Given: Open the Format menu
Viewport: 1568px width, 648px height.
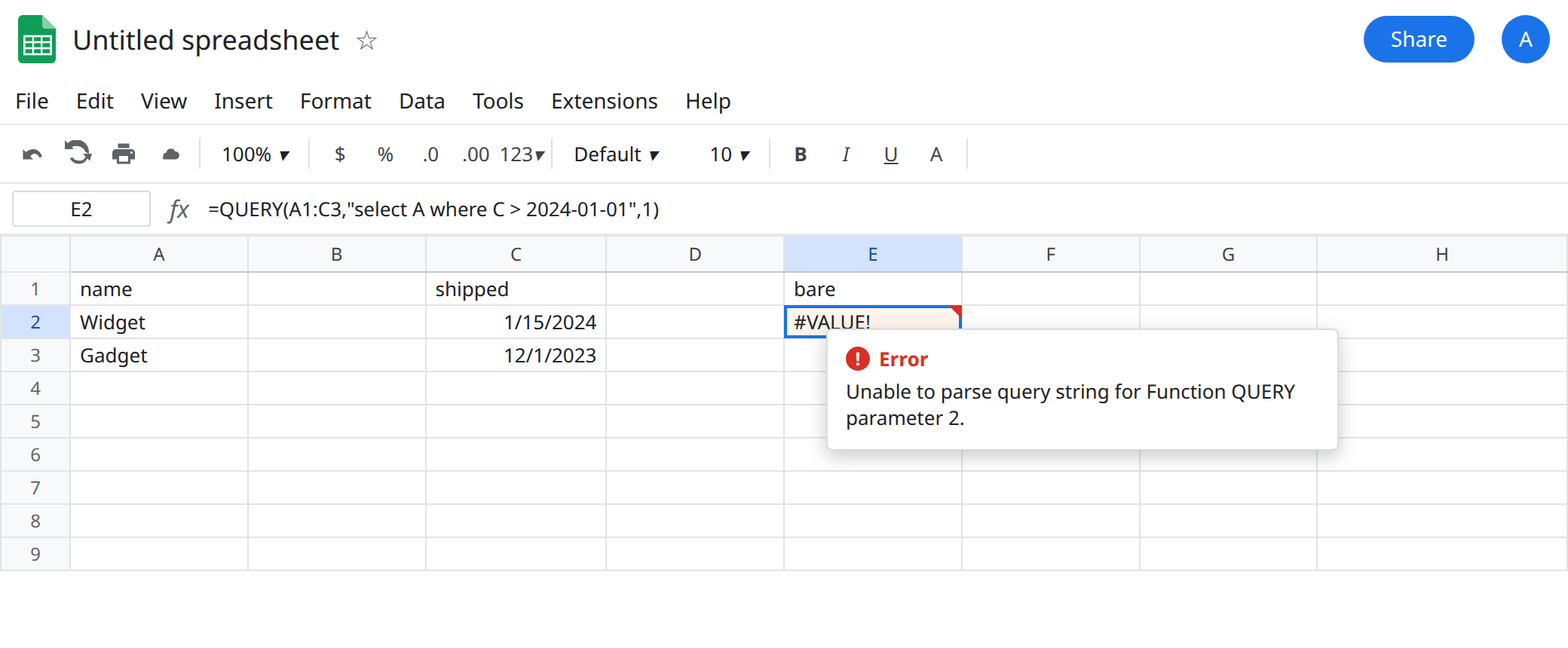Looking at the screenshot, I should [x=335, y=101].
